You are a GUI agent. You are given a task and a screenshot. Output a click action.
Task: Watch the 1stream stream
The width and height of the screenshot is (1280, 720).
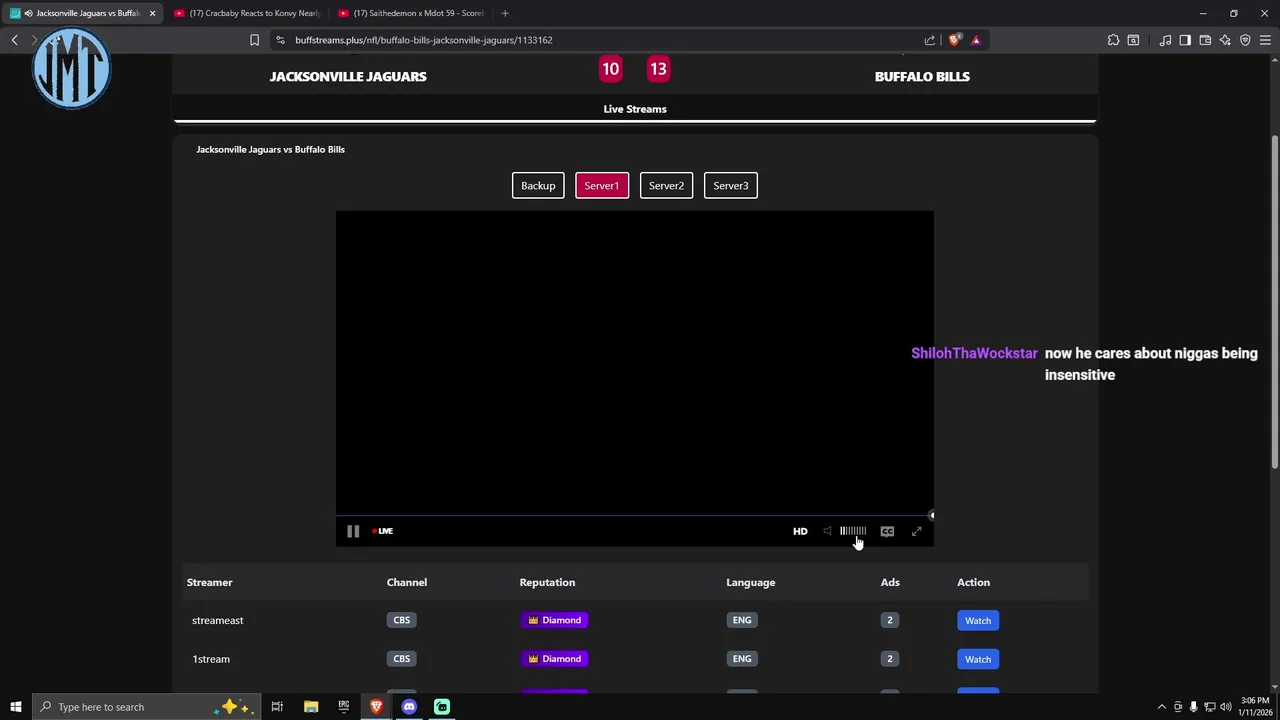tap(978, 659)
